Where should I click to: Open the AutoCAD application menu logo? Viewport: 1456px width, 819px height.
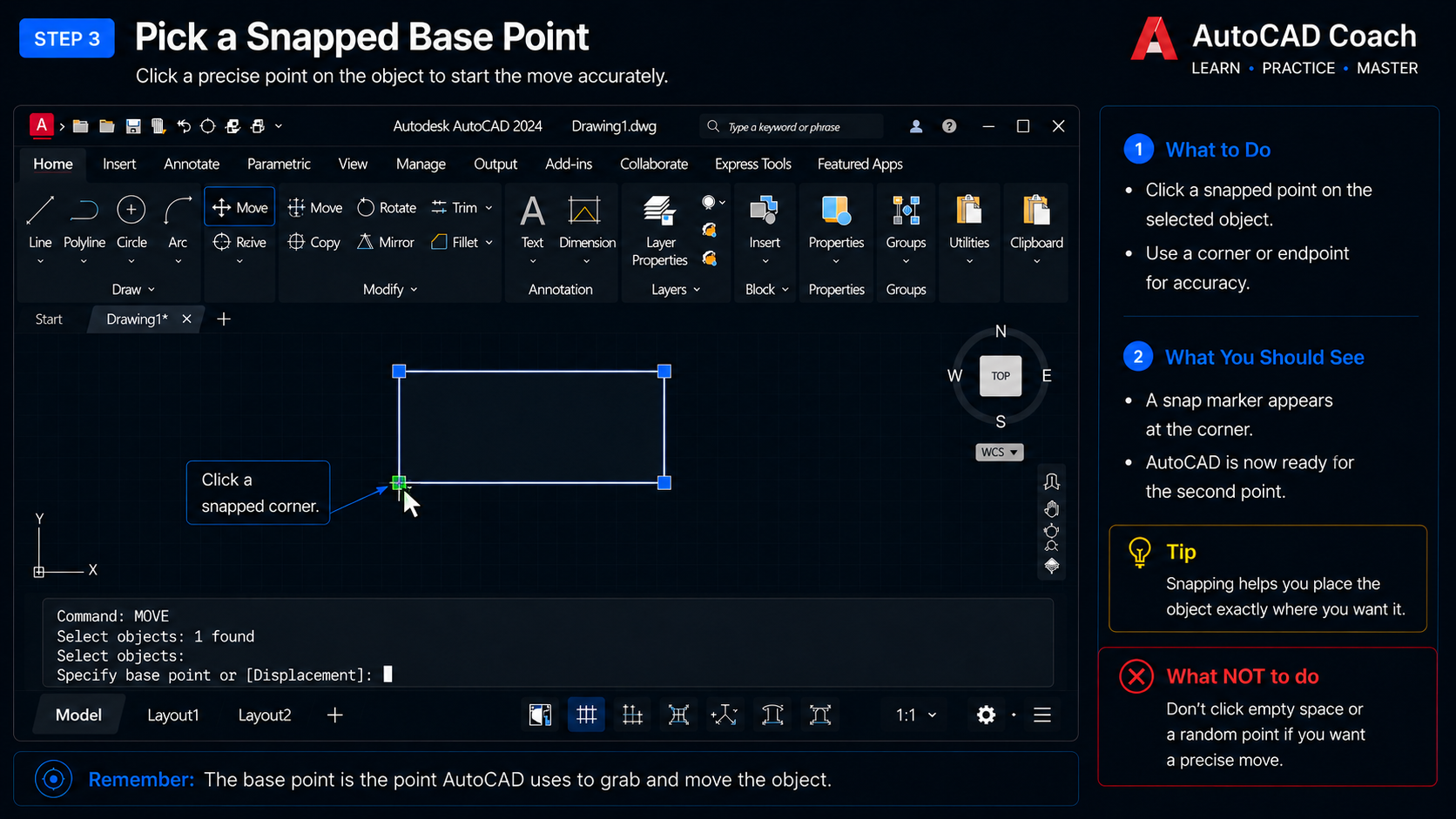[x=41, y=125]
